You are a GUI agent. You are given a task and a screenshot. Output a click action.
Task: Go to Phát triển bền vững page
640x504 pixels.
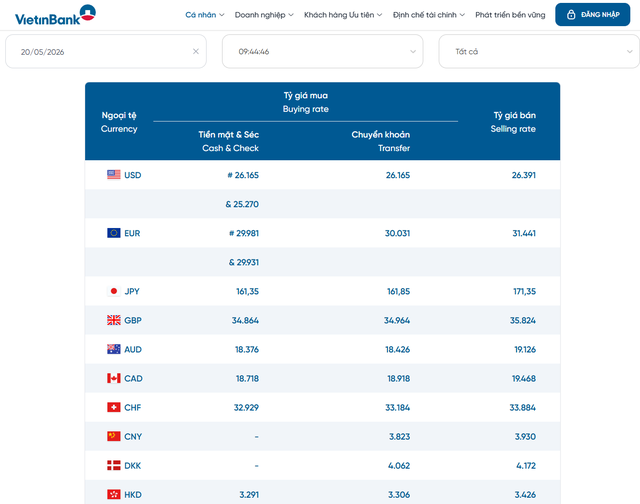point(510,15)
